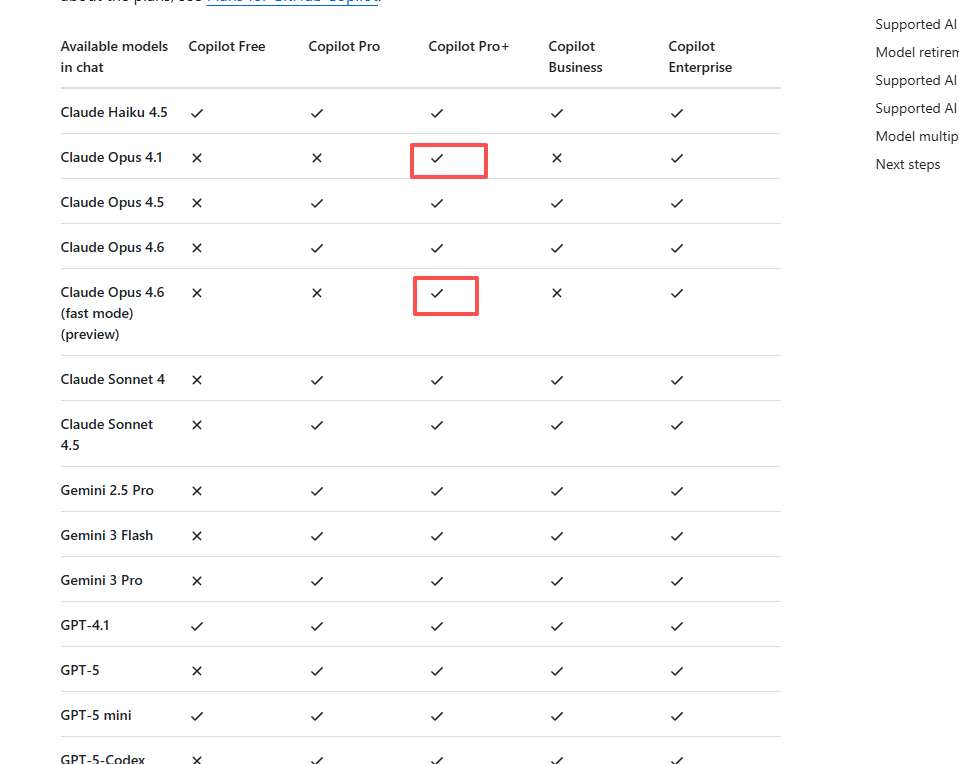Click Claude Opus 4.1 X mark under Copilot Free
The height and width of the screenshot is (764, 959).
coord(197,158)
